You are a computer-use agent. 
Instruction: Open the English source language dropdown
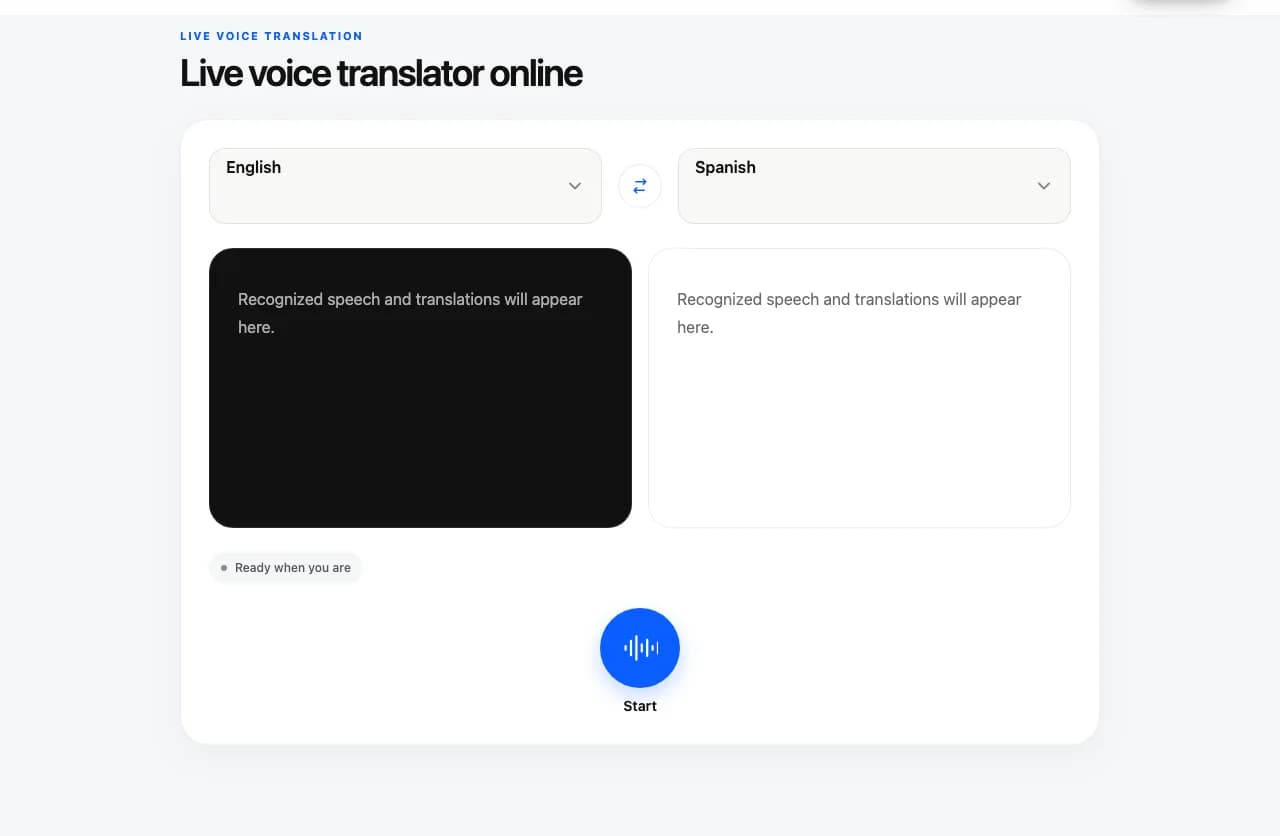point(405,186)
